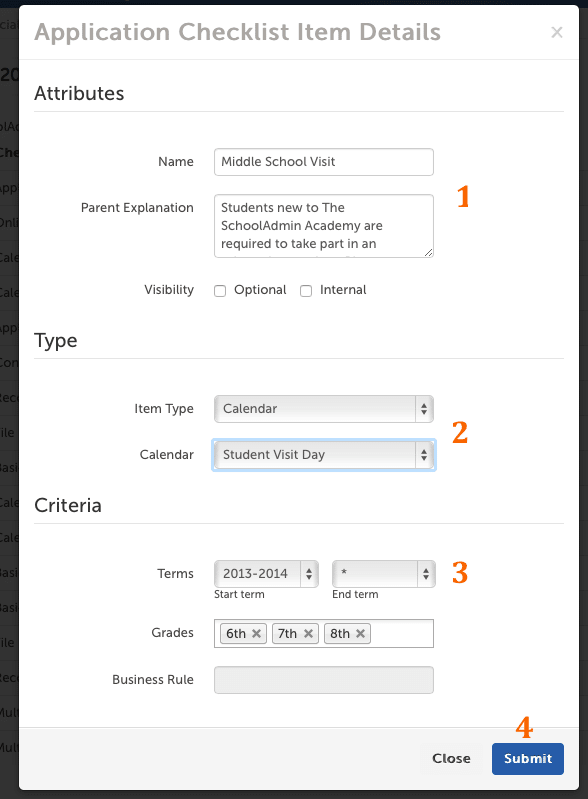Click the Business Rule label
Screen dimensions: 588x799
pyautogui.click(x=153, y=680)
